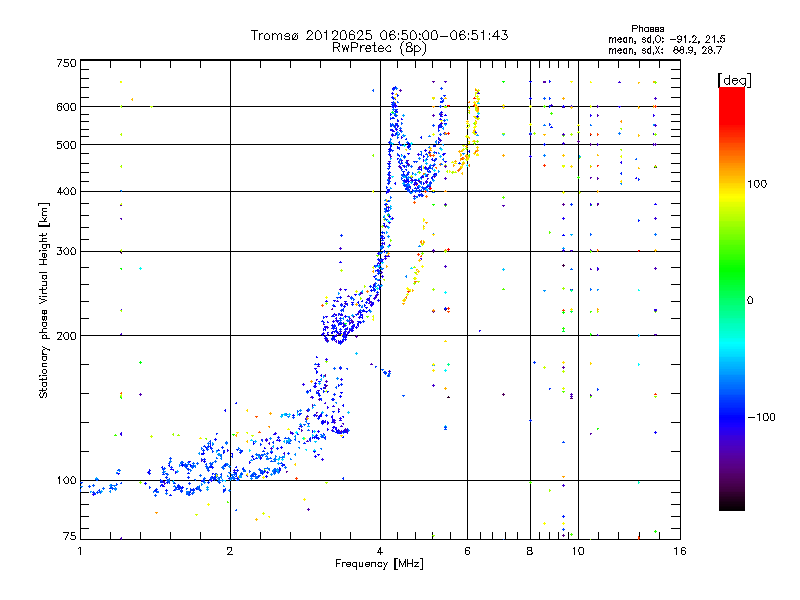This screenshot has height=600, width=800.
Task: Click the colorbar tick label '-100'
Action: pyautogui.click(x=761, y=417)
